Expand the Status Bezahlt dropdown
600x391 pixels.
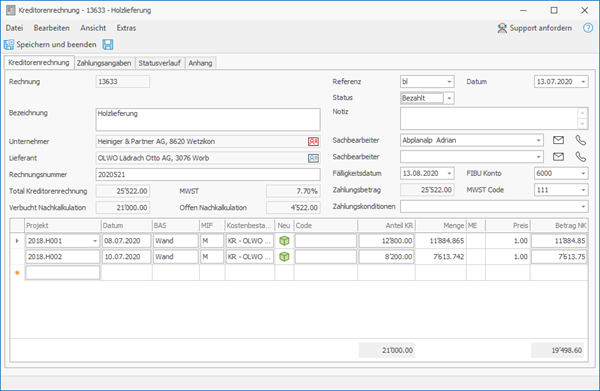click(x=449, y=98)
